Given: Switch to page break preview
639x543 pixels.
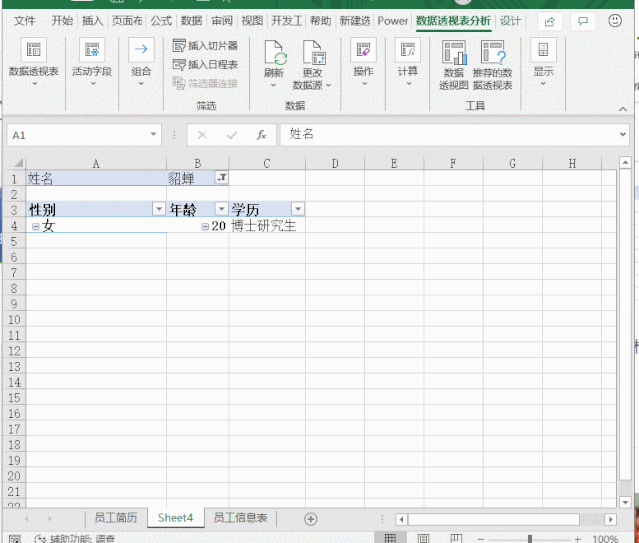Looking at the screenshot, I should (456, 538).
